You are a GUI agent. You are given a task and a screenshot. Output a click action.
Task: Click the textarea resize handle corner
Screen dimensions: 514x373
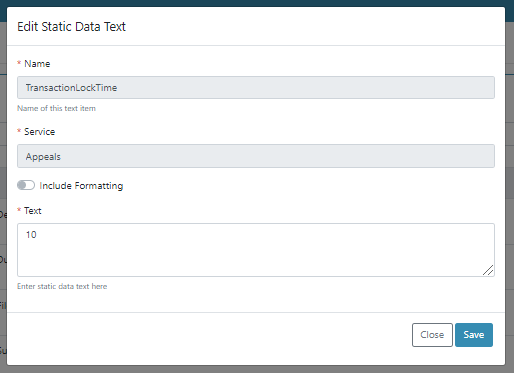point(488,270)
